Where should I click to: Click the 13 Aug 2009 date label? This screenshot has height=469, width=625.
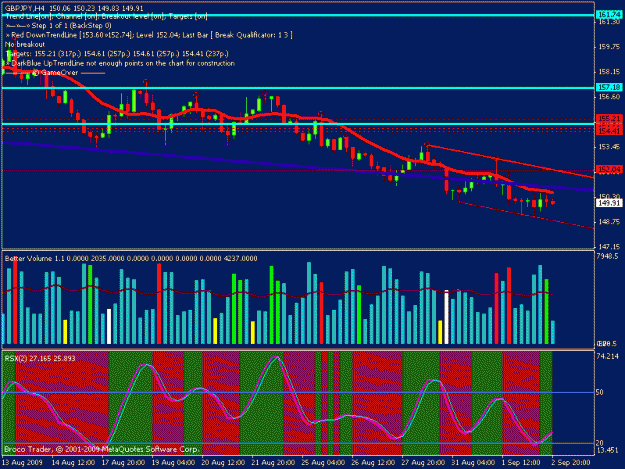pyautogui.click(x=22, y=463)
